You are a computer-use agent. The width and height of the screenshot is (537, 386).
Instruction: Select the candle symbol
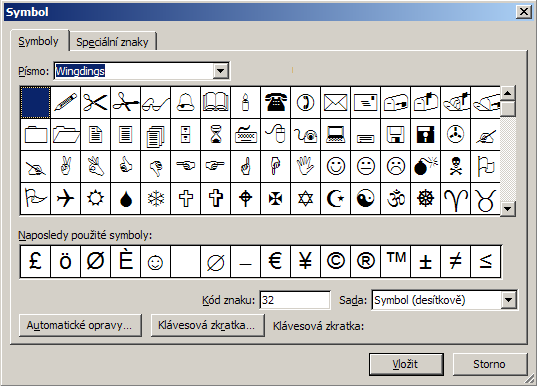[246, 102]
